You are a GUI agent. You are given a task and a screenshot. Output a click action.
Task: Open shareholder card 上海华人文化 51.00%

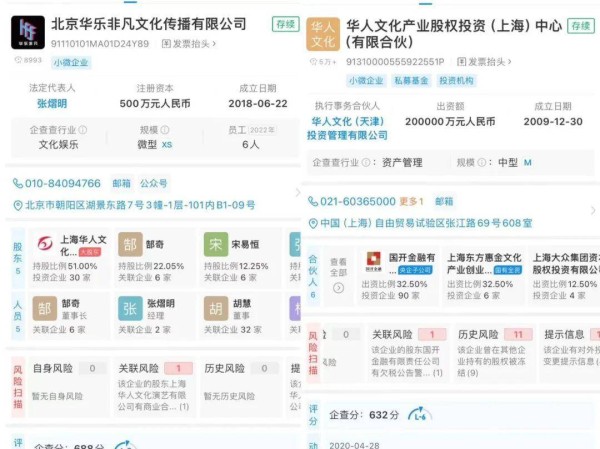point(69,258)
